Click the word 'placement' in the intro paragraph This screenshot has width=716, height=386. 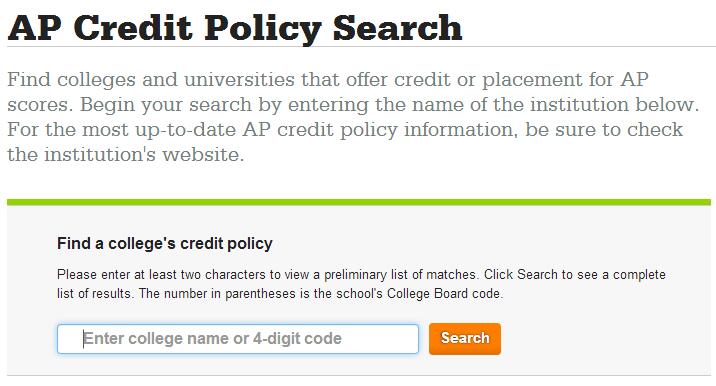(x=532, y=80)
